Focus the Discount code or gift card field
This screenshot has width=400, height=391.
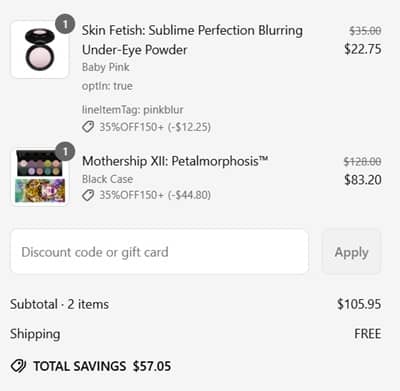(x=159, y=252)
